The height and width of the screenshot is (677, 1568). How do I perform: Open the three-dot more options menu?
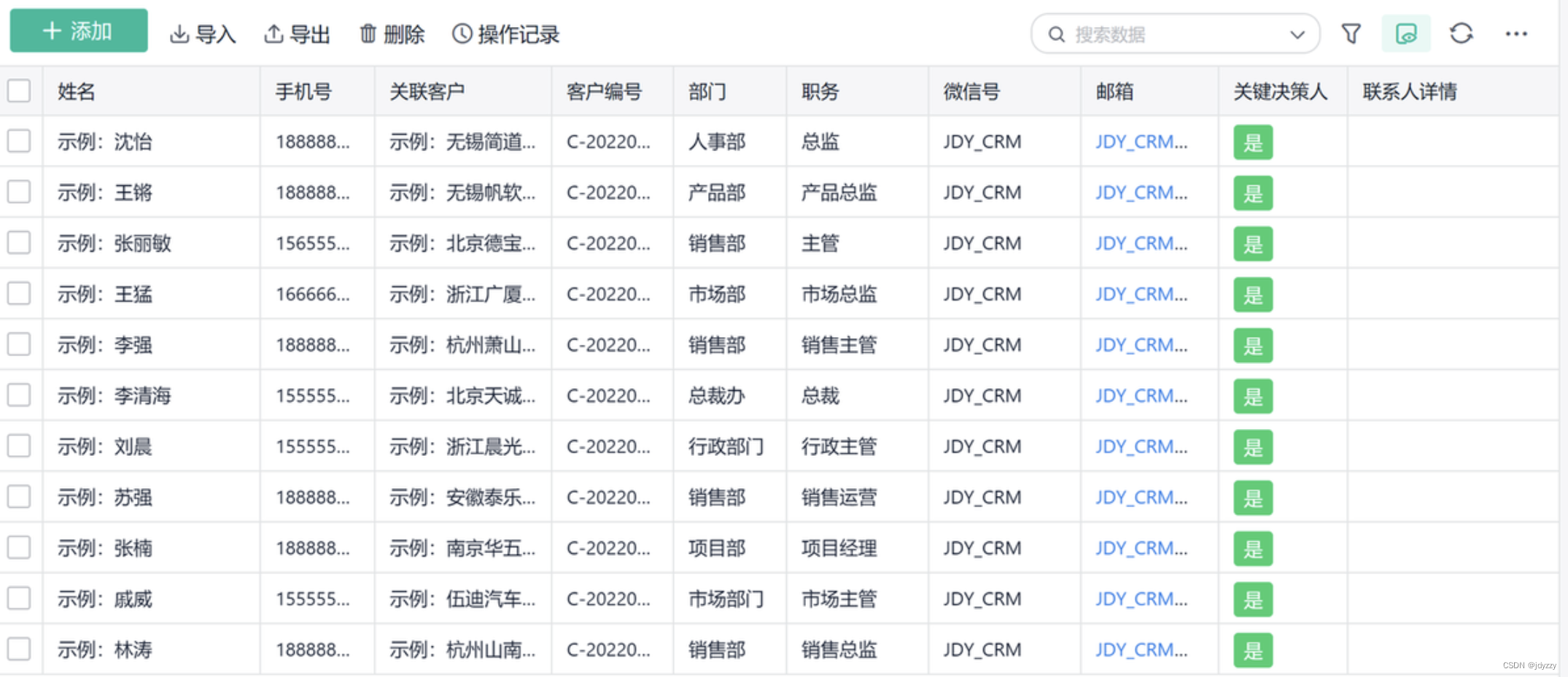[x=1516, y=34]
